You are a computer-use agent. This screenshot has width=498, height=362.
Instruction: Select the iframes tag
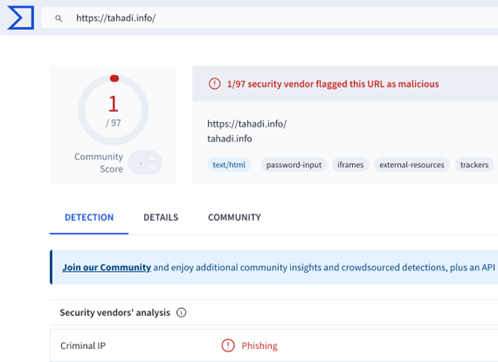(x=350, y=165)
